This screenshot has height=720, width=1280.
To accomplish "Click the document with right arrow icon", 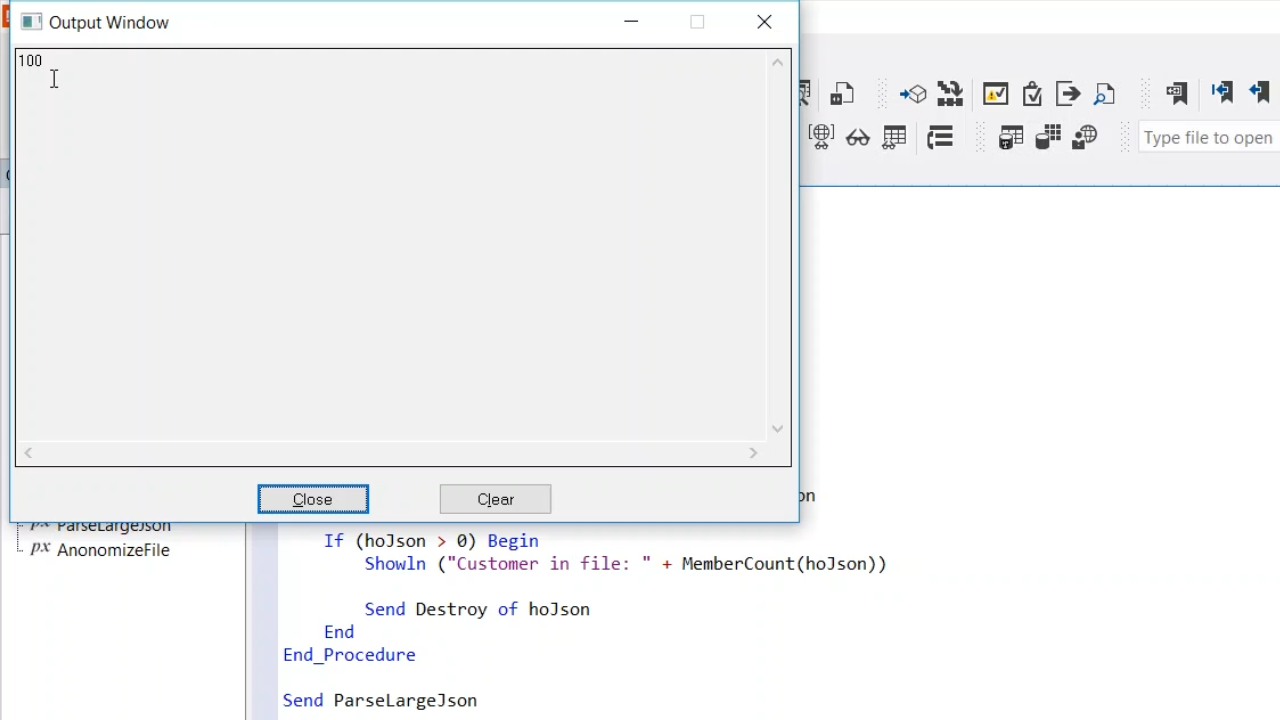I will pyautogui.click(x=1068, y=94).
